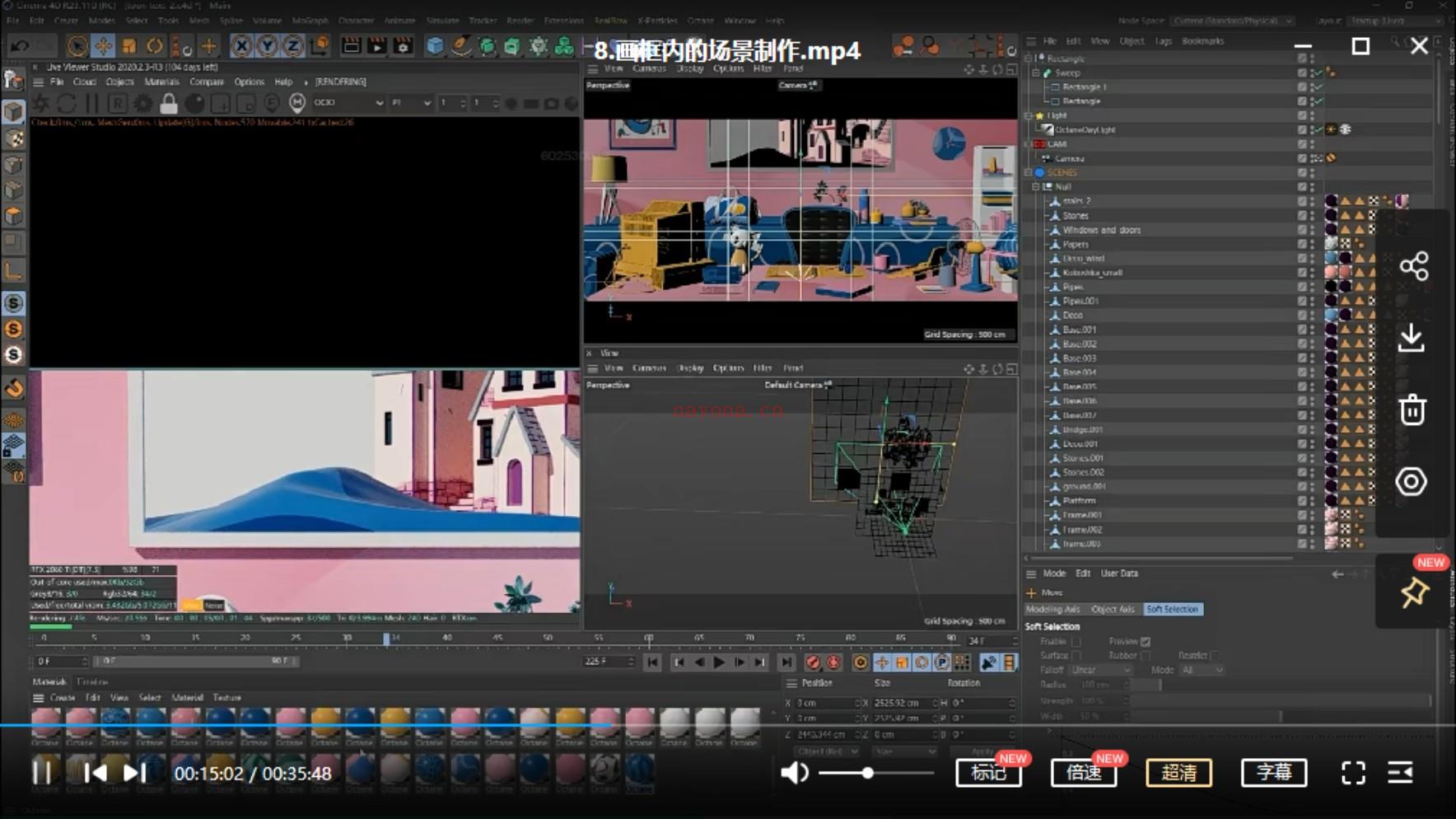Image resolution: width=1456 pixels, height=819 pixels.
Task: Select the Rotate tool in top toolbar
Action: click(154, 45)
